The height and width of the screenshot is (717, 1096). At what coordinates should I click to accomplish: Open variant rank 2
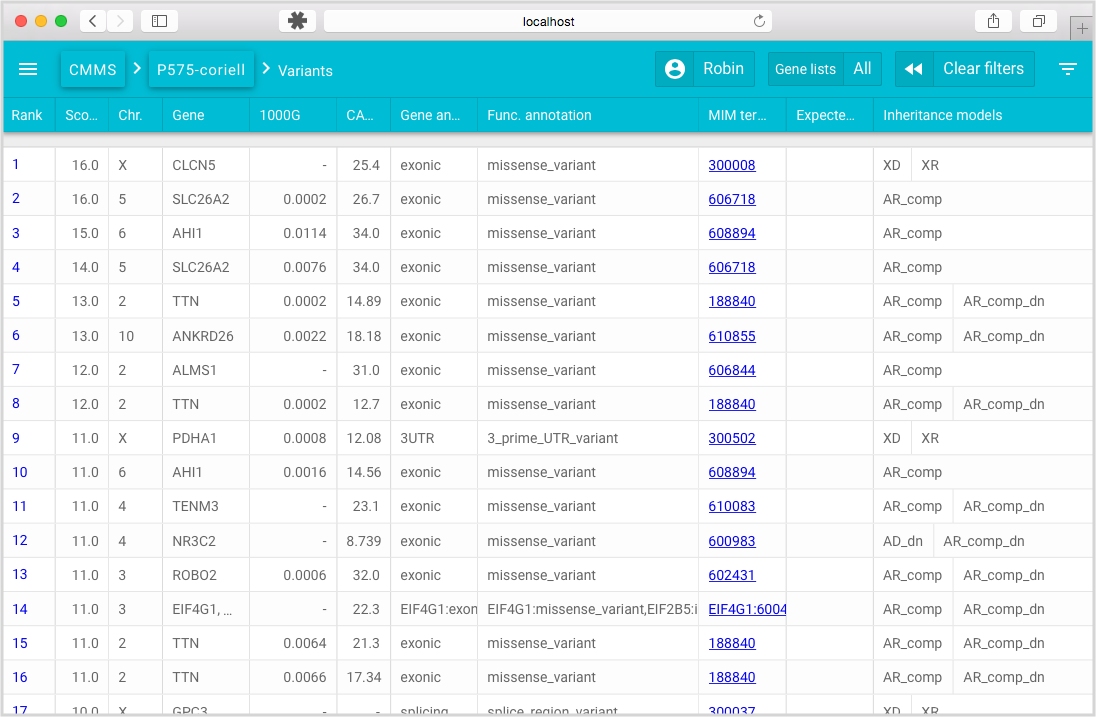pyautogui.click(x=16, y=199)
